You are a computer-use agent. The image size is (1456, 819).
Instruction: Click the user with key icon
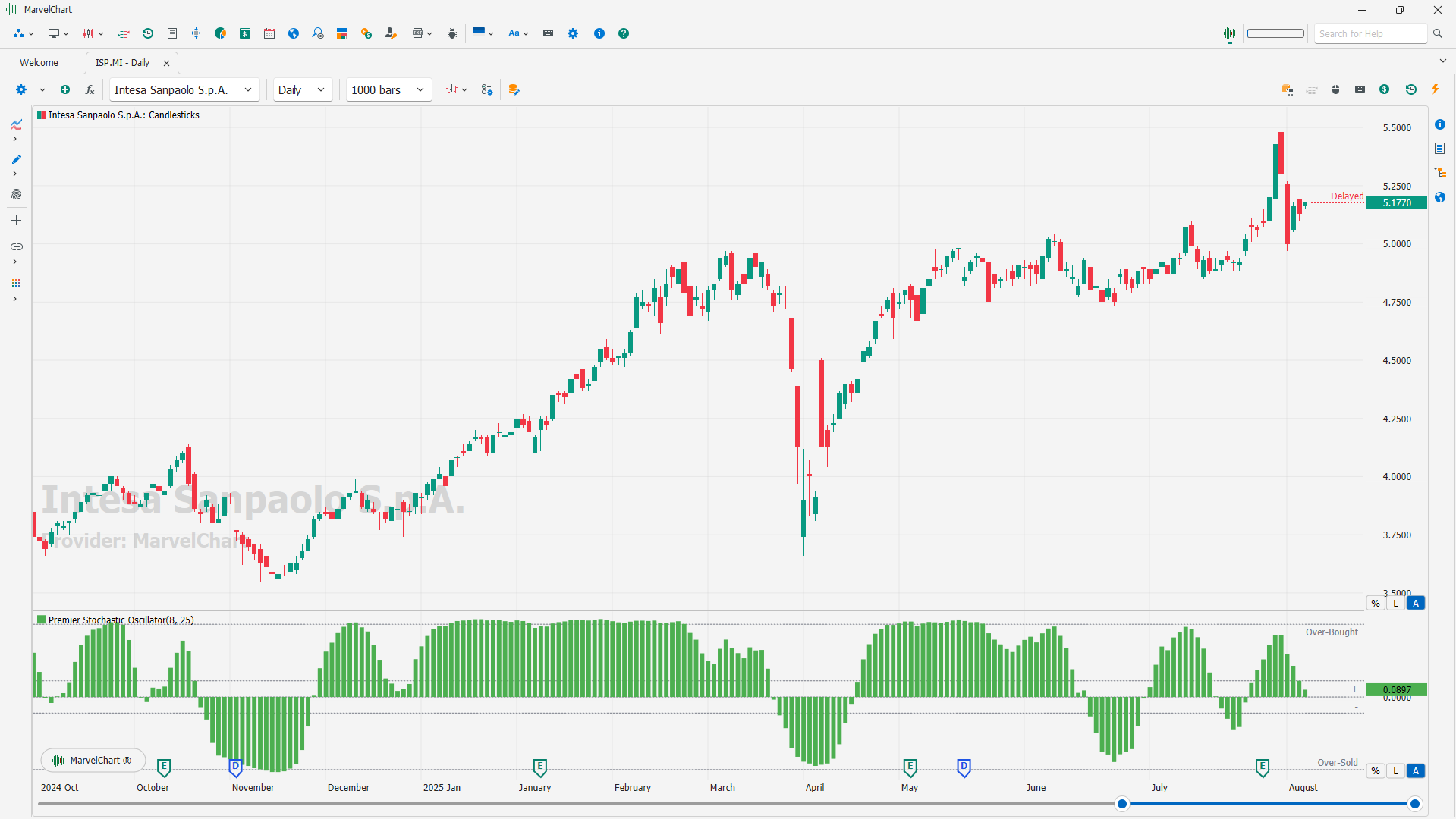[391, 33]
